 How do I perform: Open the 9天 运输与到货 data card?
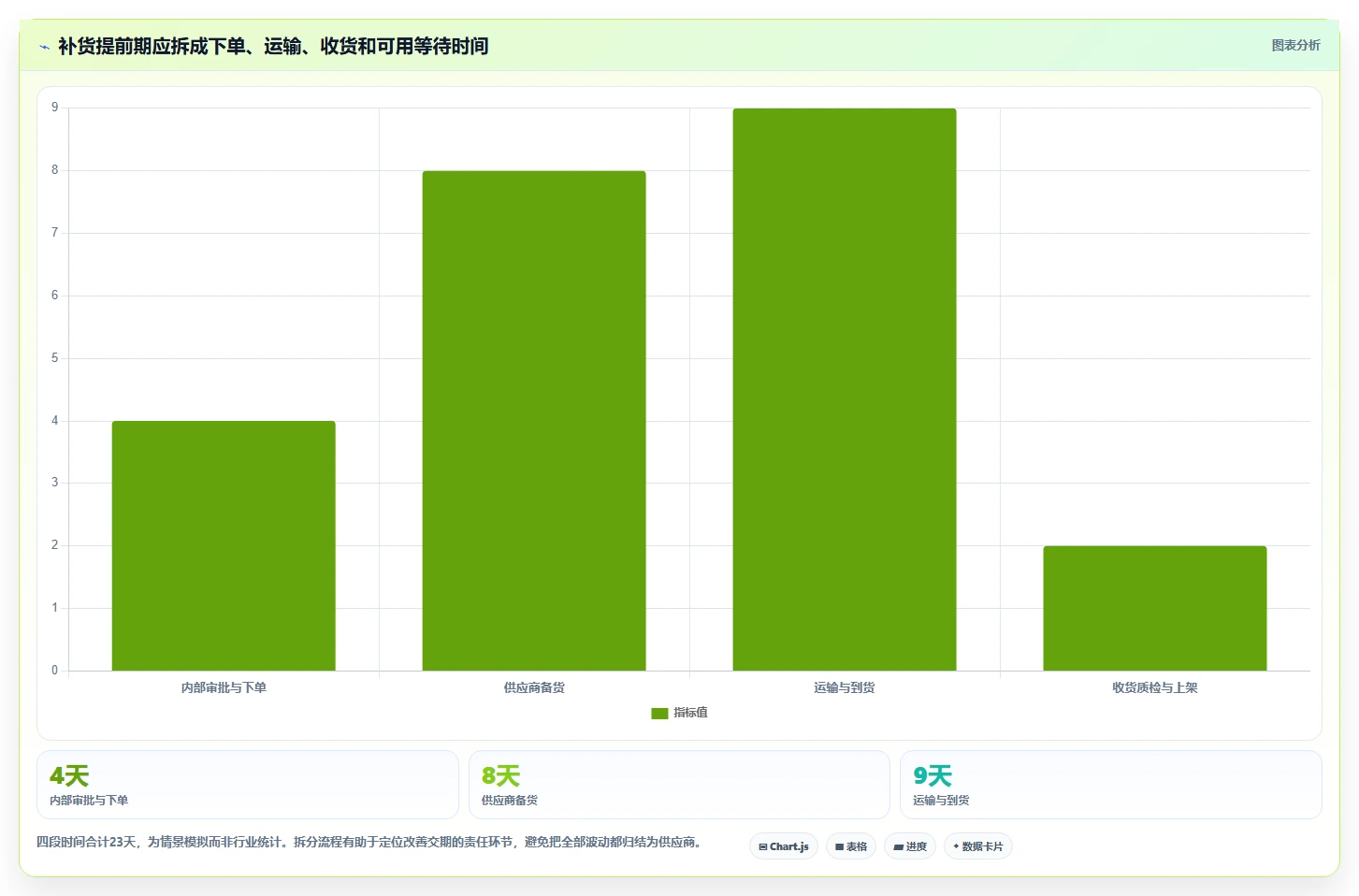click(1111, 785)
